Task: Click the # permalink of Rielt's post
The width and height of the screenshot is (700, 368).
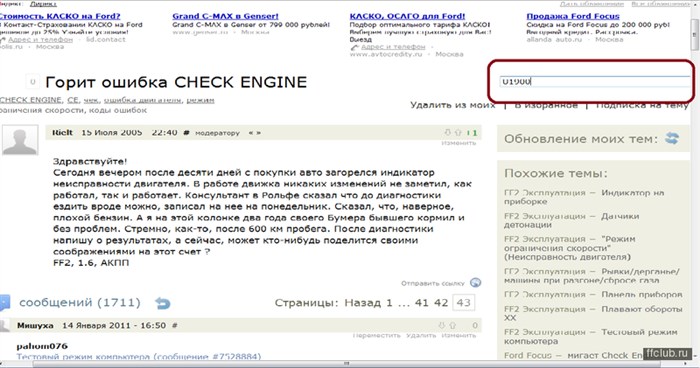Action: click(x=187, y=133)
